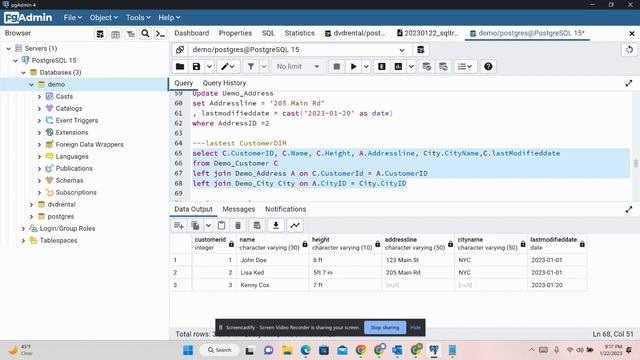Open the Object Explorer toolbar icon
This screenshot has width=640, height=360.
(x=100, y=34)
